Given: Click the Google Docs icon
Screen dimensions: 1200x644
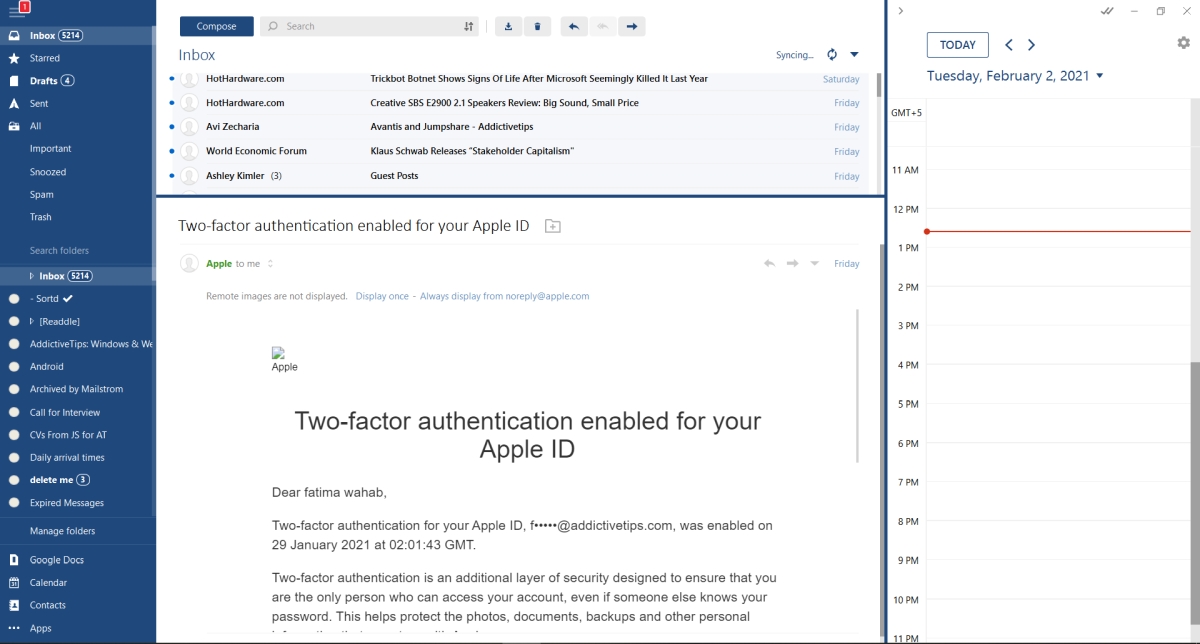Looking at the screenshot, I should pos(14,560).
